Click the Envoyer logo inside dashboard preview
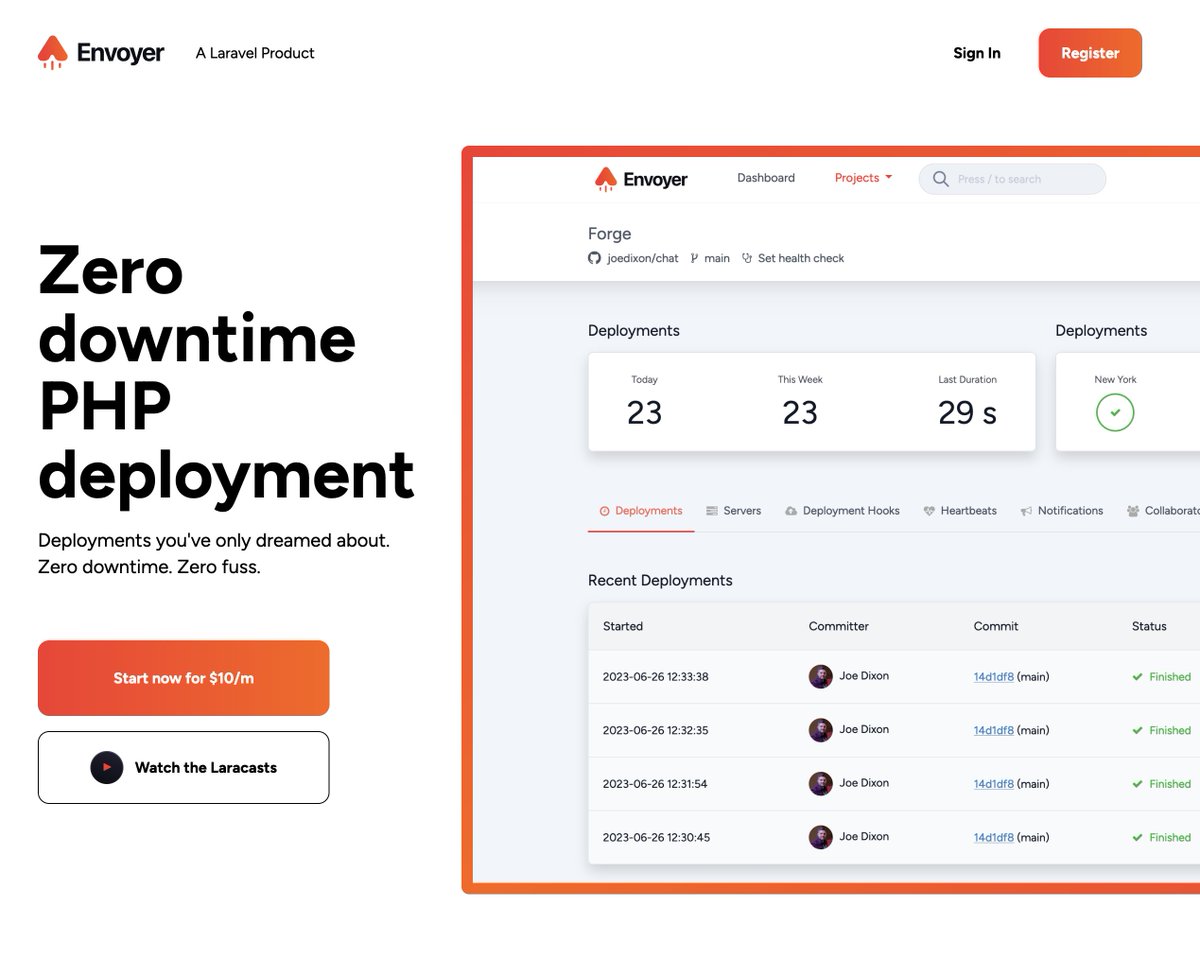Viewport: 1200px width, 960px height. (x=641, y=179)
